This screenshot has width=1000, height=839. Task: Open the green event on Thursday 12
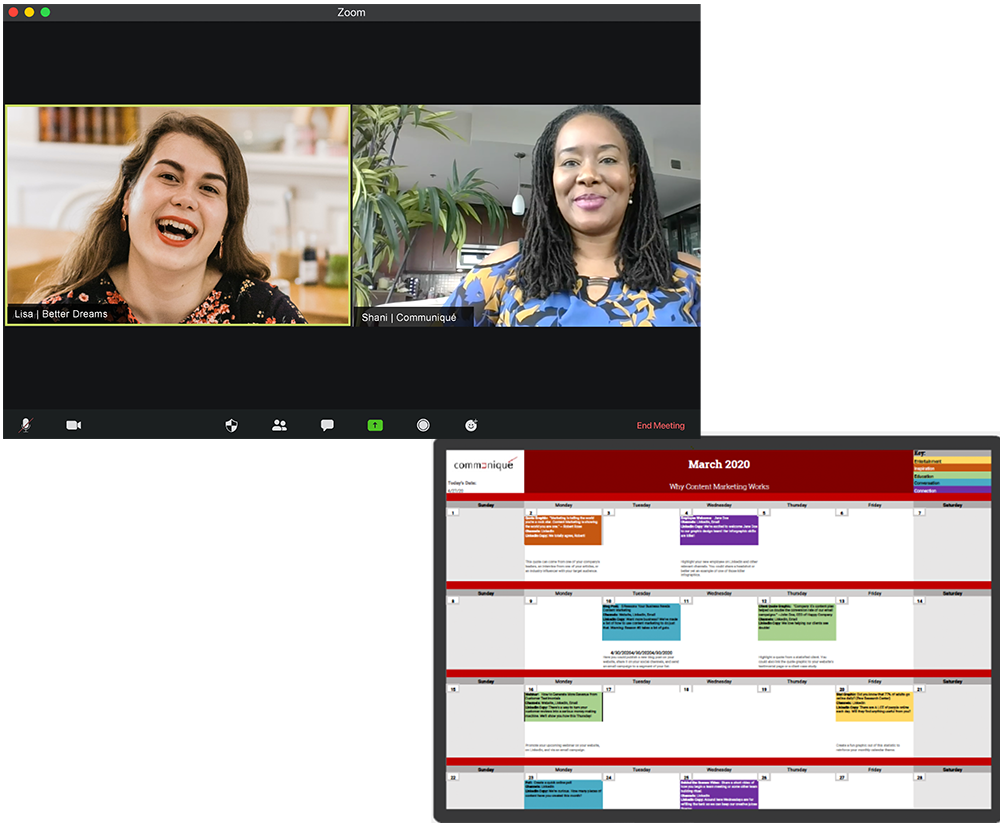[x=797, y=622]
